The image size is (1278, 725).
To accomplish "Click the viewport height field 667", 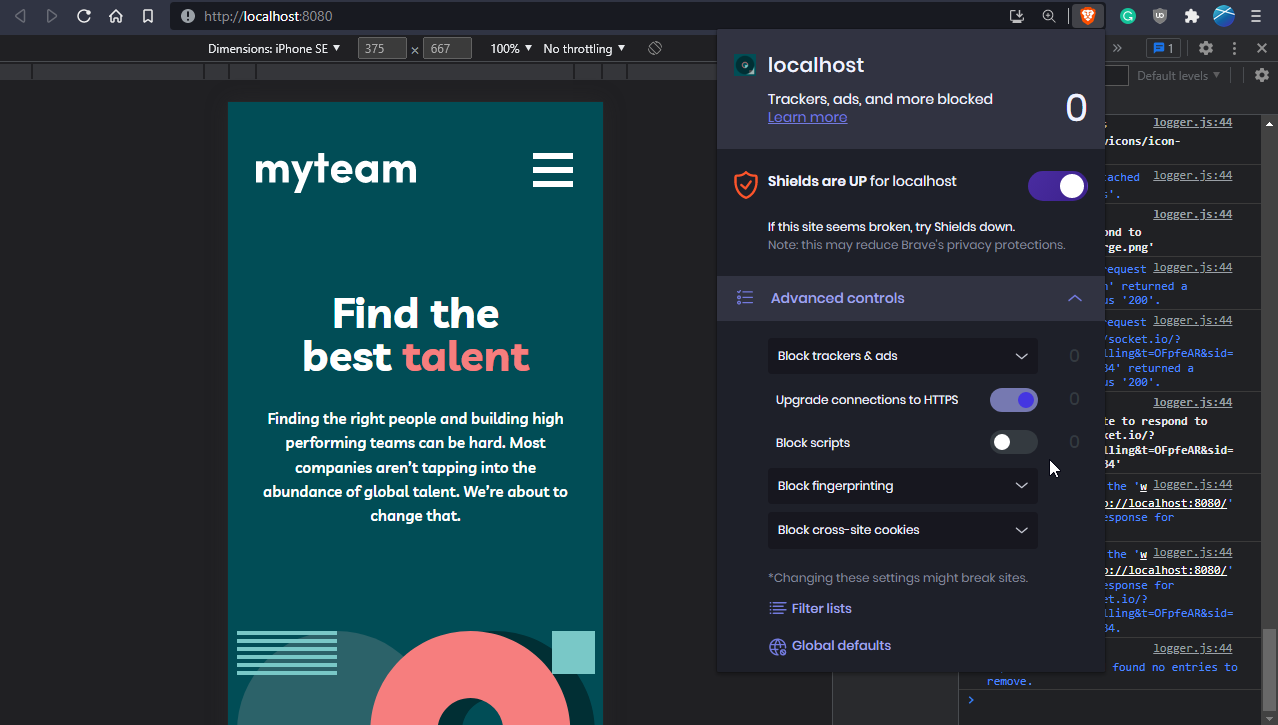I will [447, 48].
